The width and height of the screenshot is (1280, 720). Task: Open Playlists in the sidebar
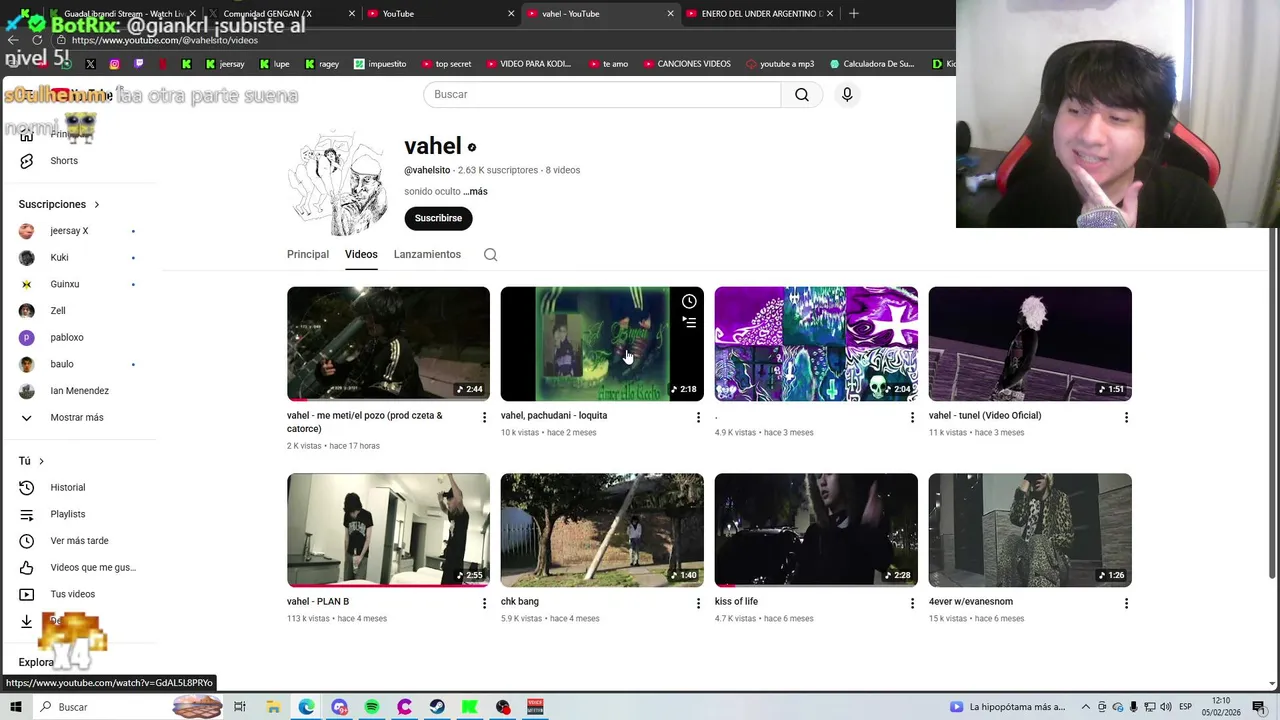point(68,514)
